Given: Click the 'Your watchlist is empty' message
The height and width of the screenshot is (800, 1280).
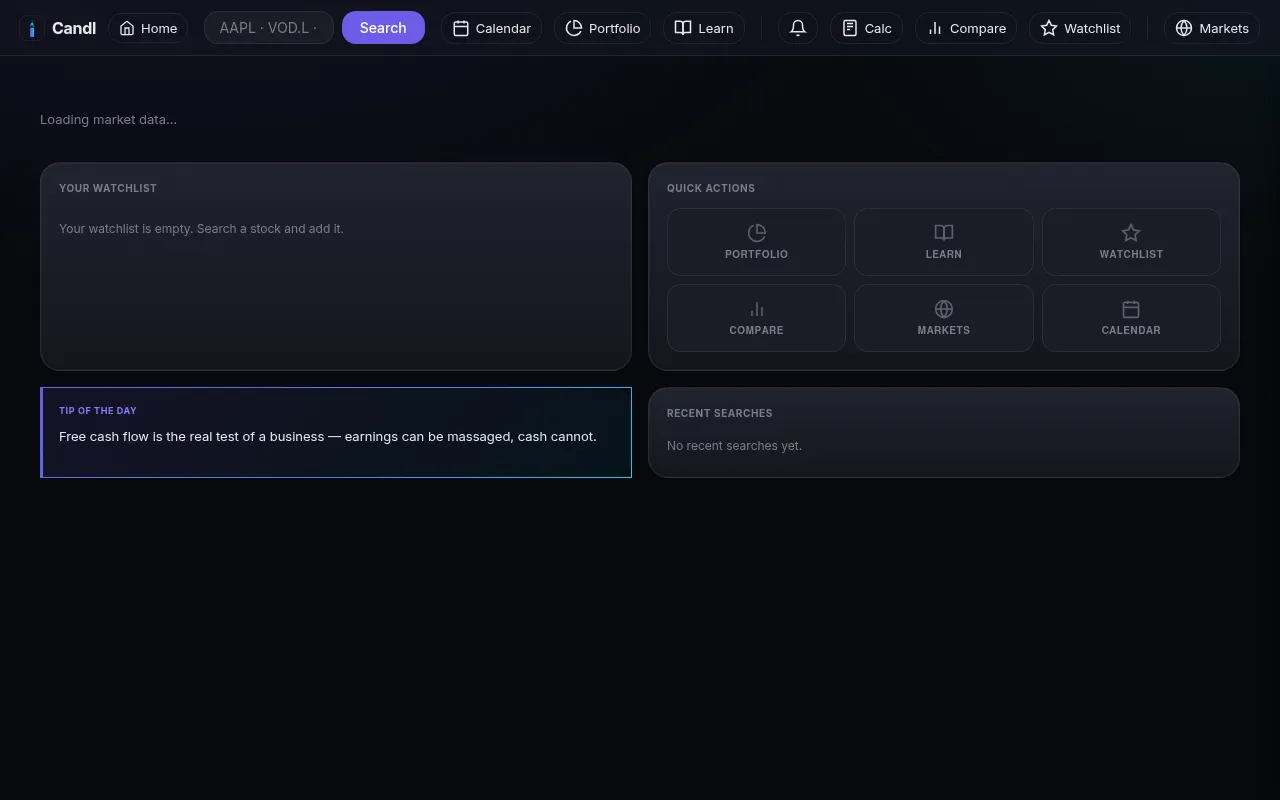Looking at the screenshot, I should pos(201,229).
